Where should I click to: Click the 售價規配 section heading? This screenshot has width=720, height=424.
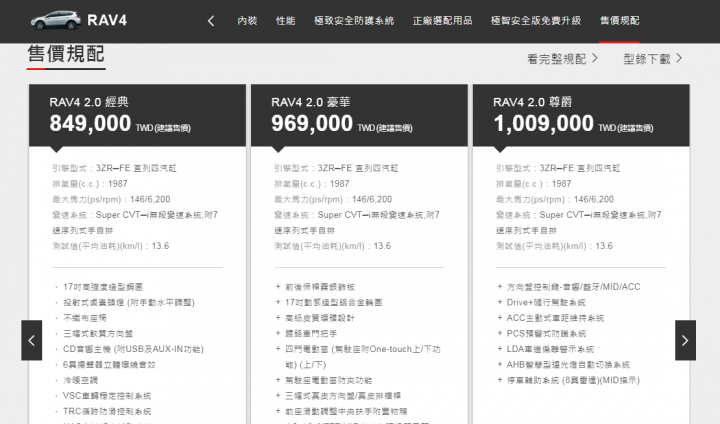pos(66,54)
